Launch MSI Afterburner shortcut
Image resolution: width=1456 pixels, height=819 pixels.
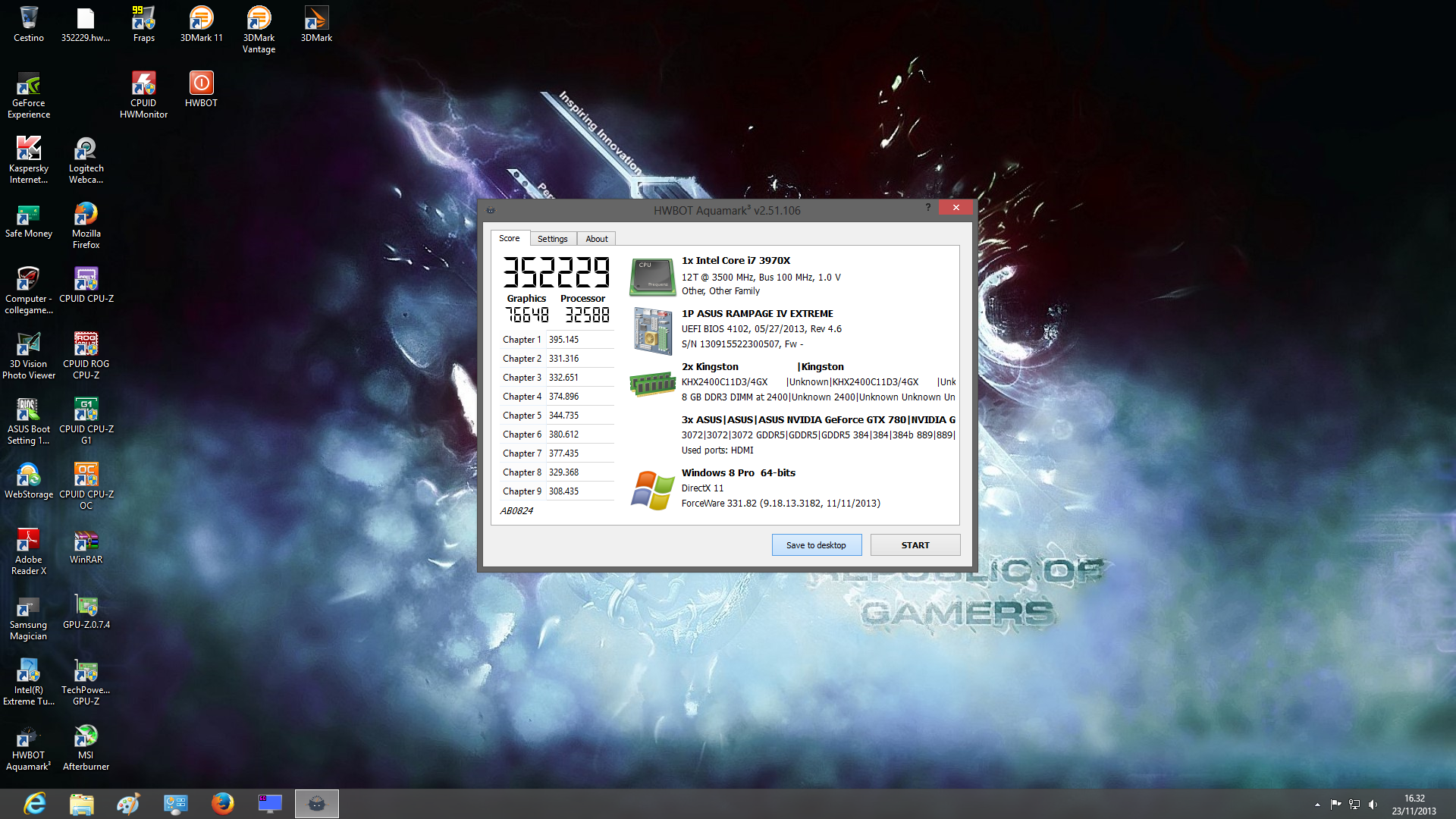(86, 747)
